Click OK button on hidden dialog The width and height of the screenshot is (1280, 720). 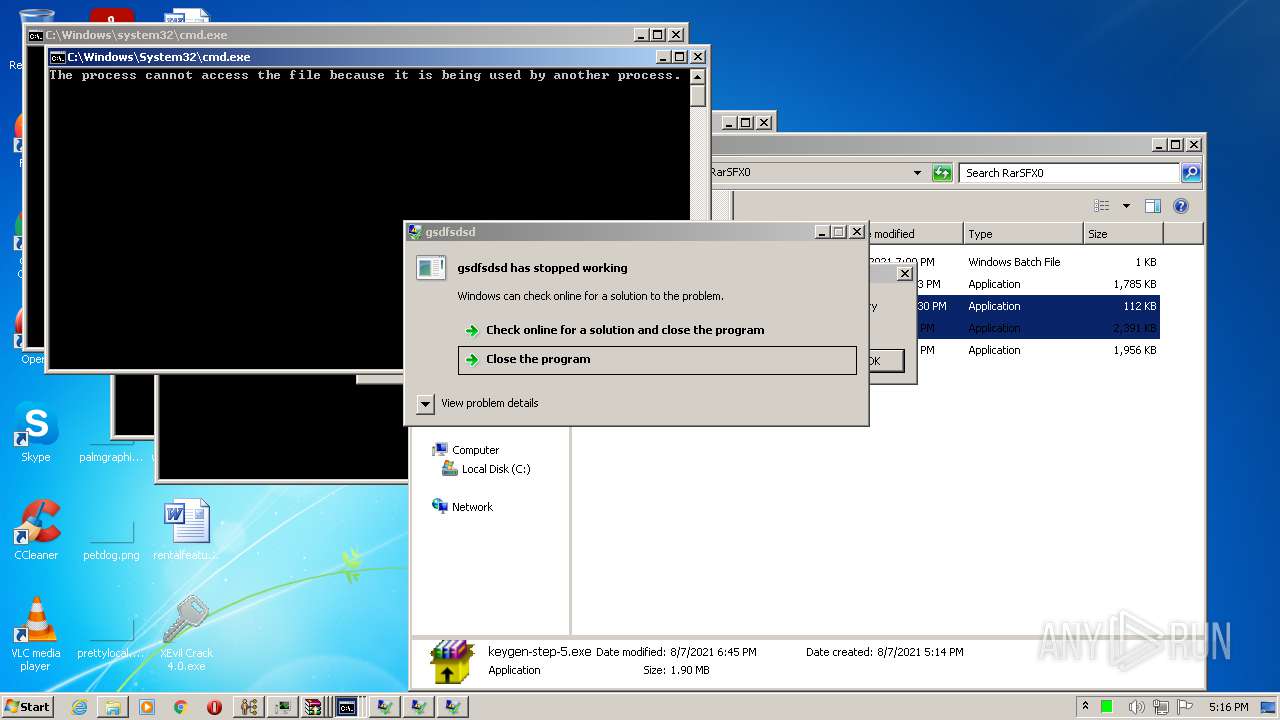point(886,361)
